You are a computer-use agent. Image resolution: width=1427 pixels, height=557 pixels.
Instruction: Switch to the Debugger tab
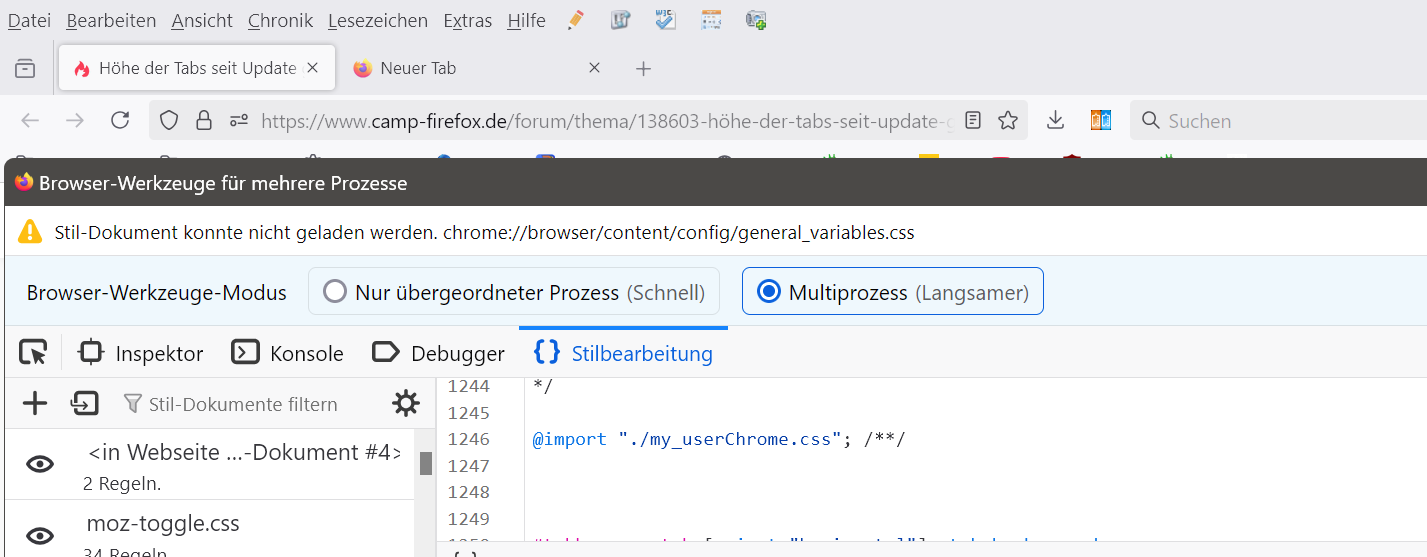tap(438, 353)
